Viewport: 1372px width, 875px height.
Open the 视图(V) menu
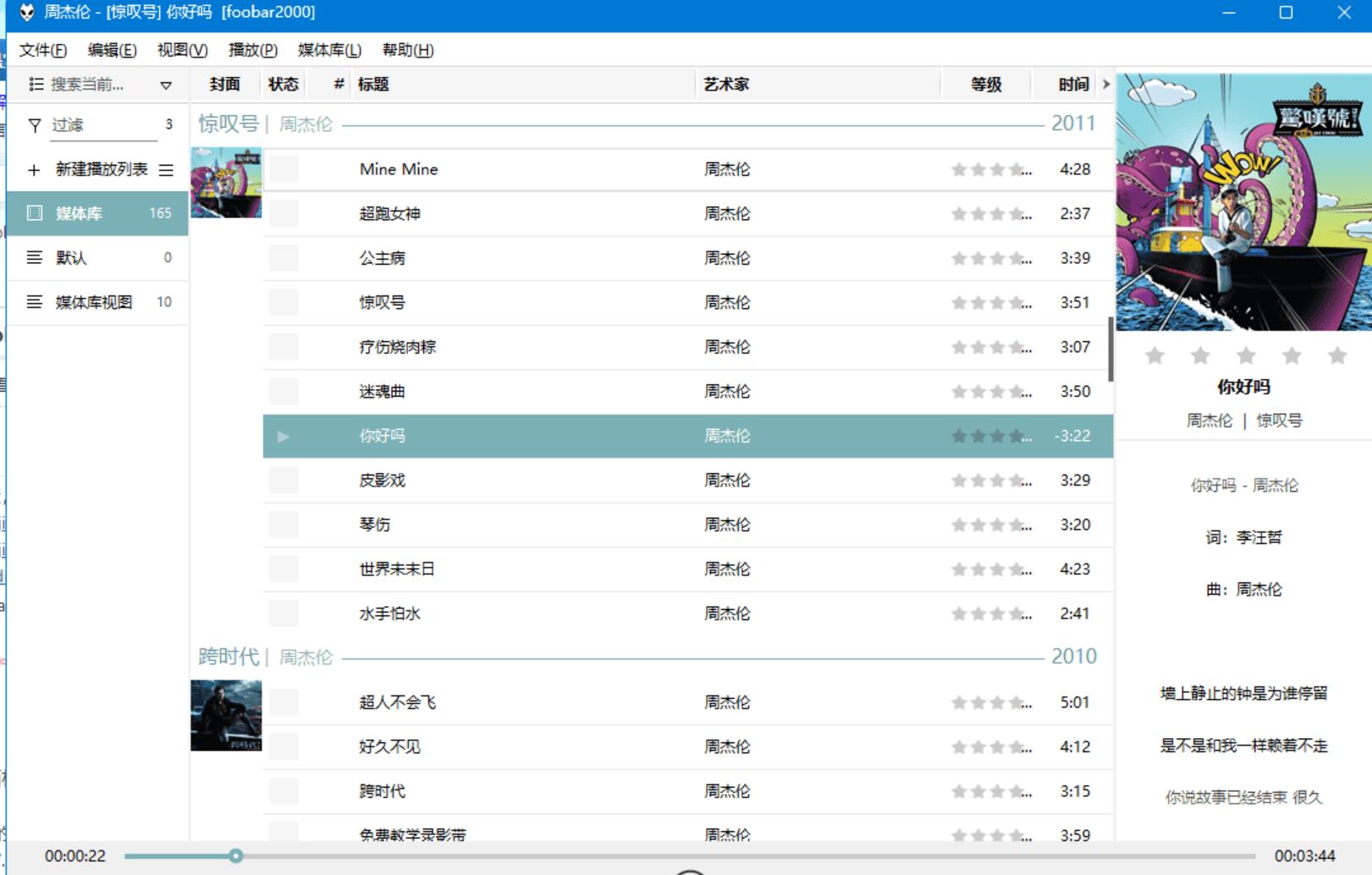pos(182,50)
